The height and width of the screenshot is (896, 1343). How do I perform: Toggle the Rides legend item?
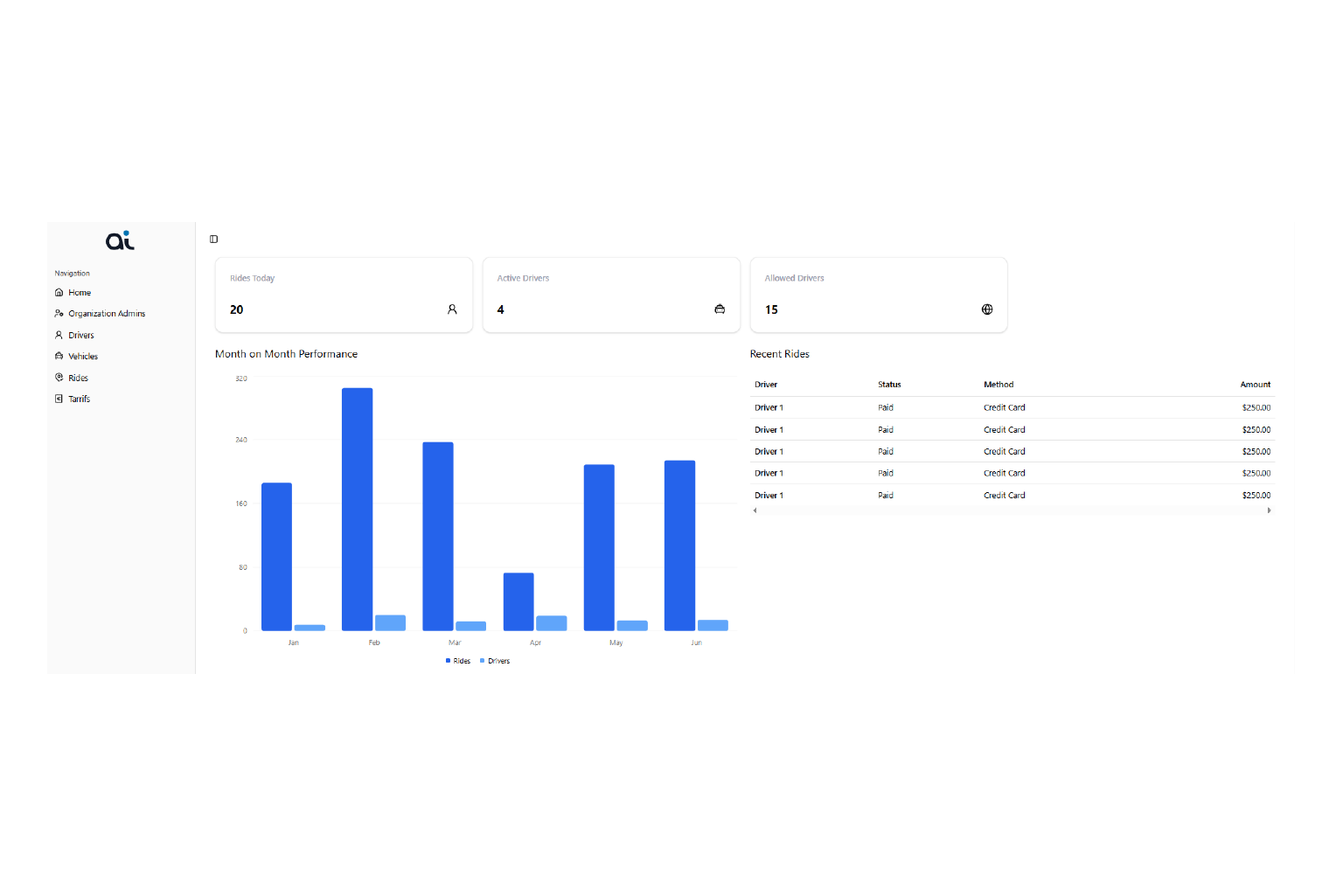pyautogui.click(x=458, y=661)
